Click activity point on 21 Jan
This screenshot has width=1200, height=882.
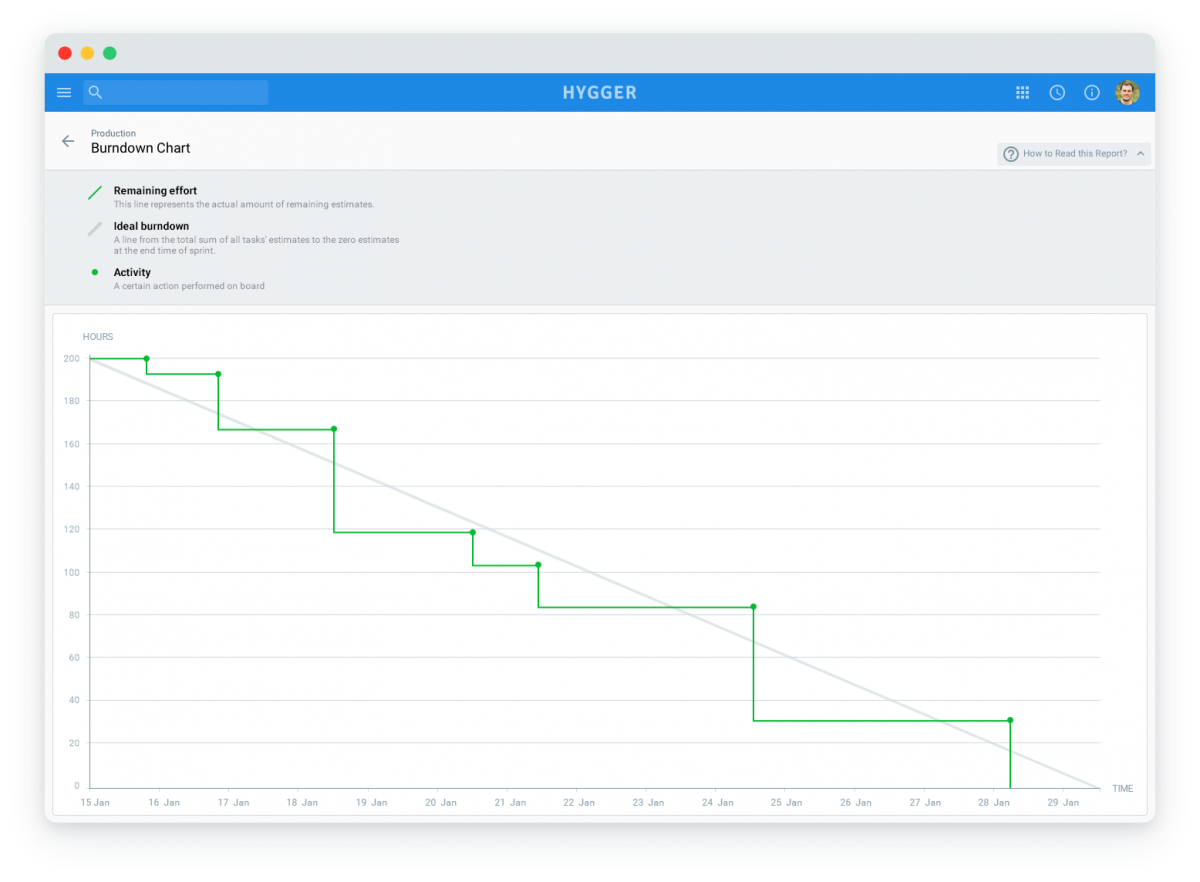pyautogui.click(x=538, y=565)
